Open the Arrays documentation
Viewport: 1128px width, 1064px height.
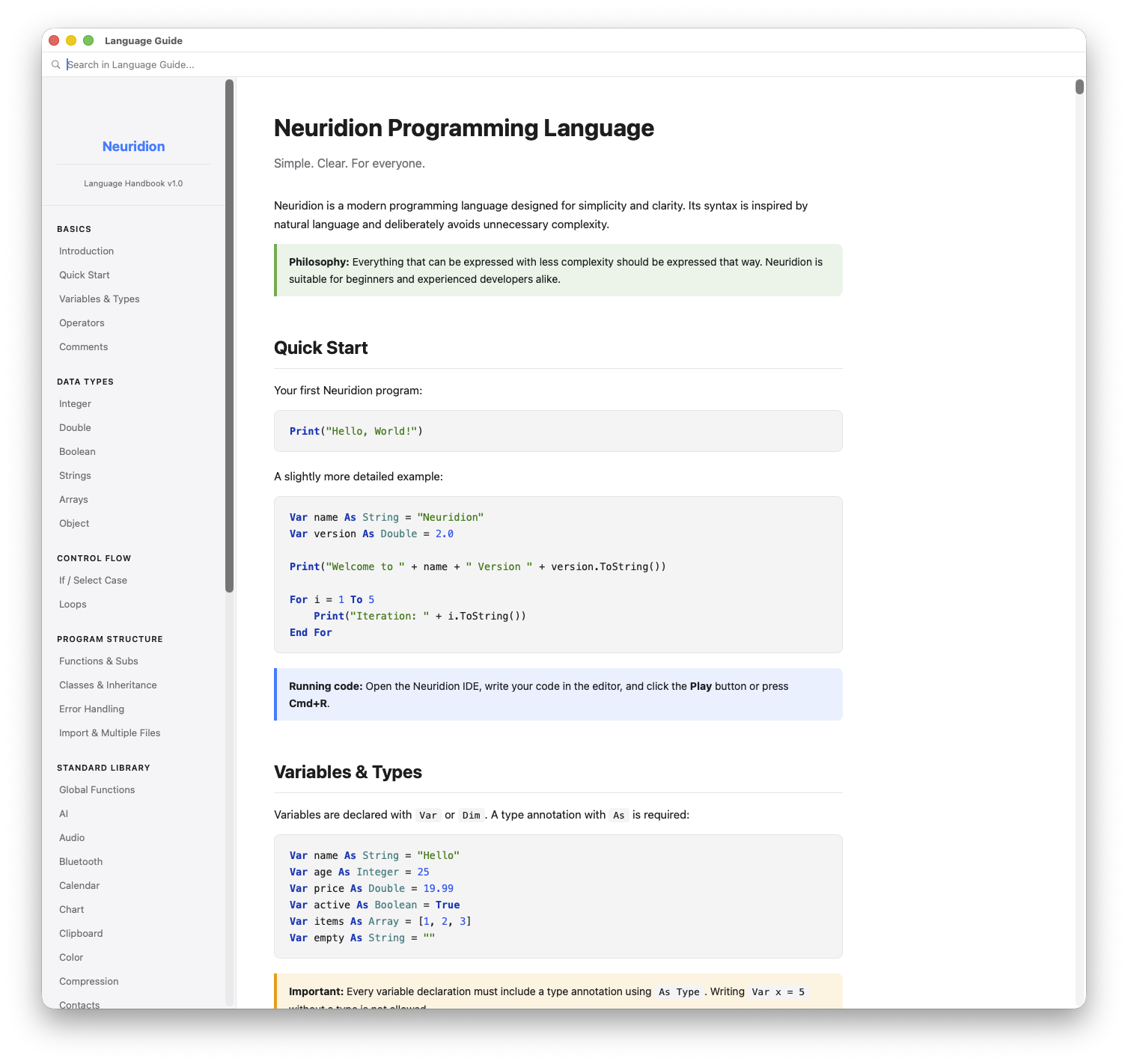pyautogui.click(x=73, y=499)
